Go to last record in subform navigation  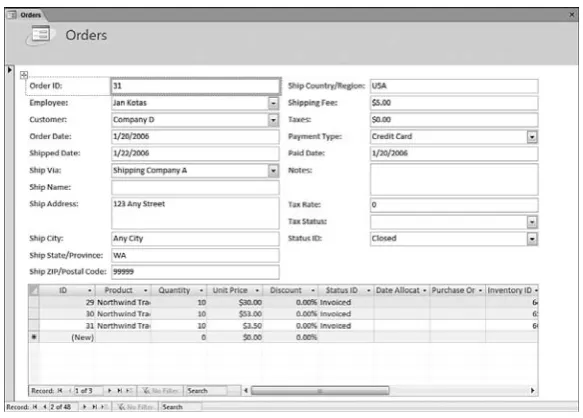(x=119, y=391)
